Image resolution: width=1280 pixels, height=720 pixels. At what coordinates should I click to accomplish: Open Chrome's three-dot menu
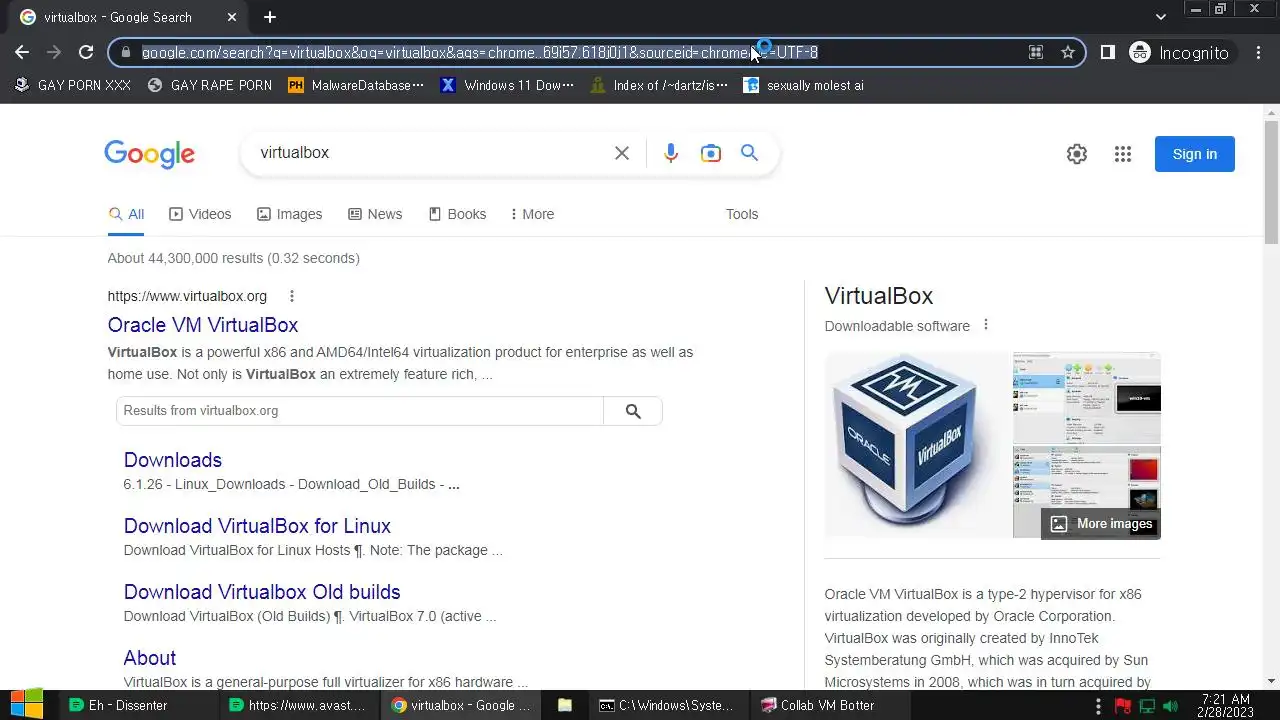tap(1258, 52)
